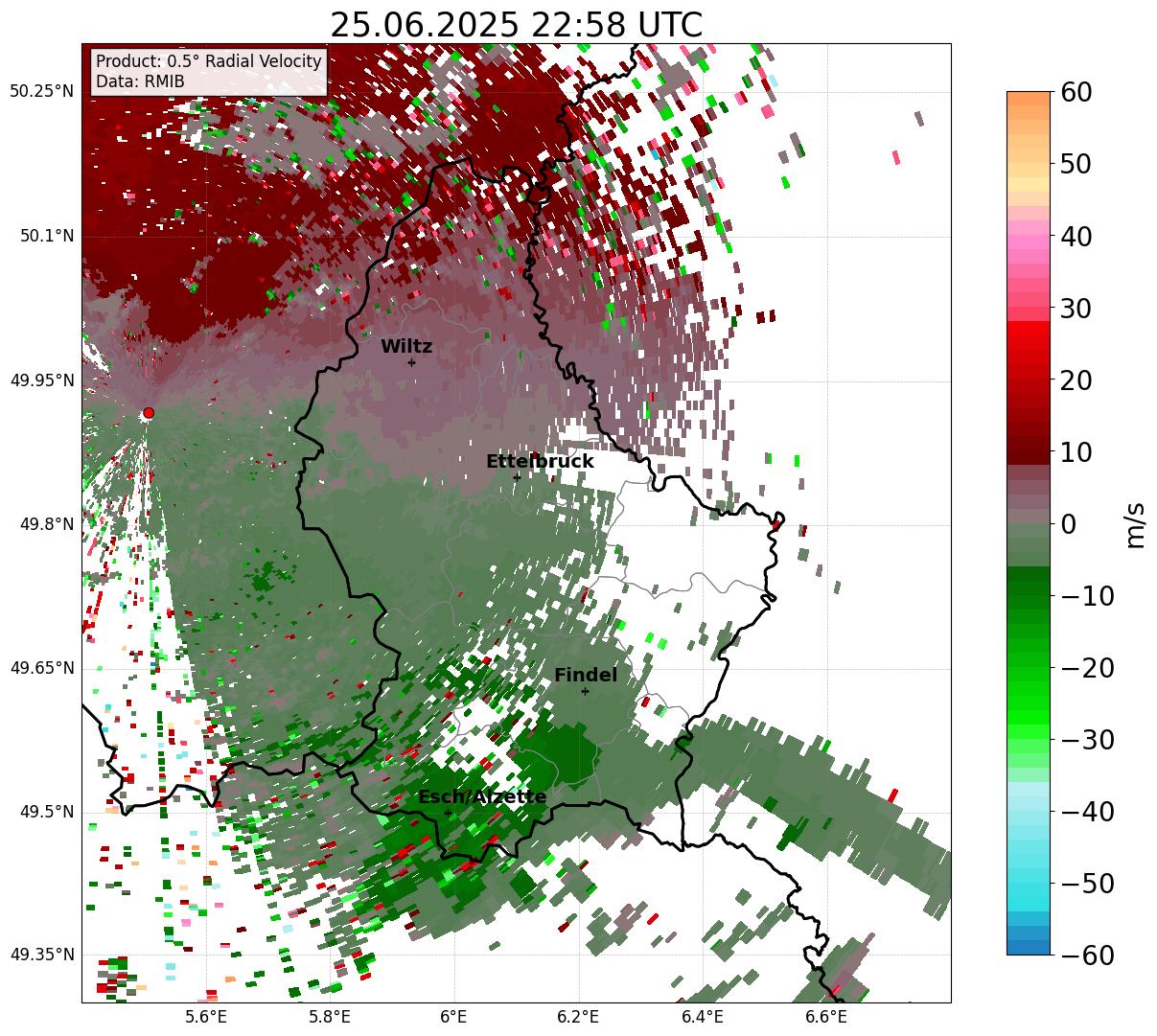Click the colorbar 50 tick label
The image size is (1157, 1036).
coord(1076,164)
